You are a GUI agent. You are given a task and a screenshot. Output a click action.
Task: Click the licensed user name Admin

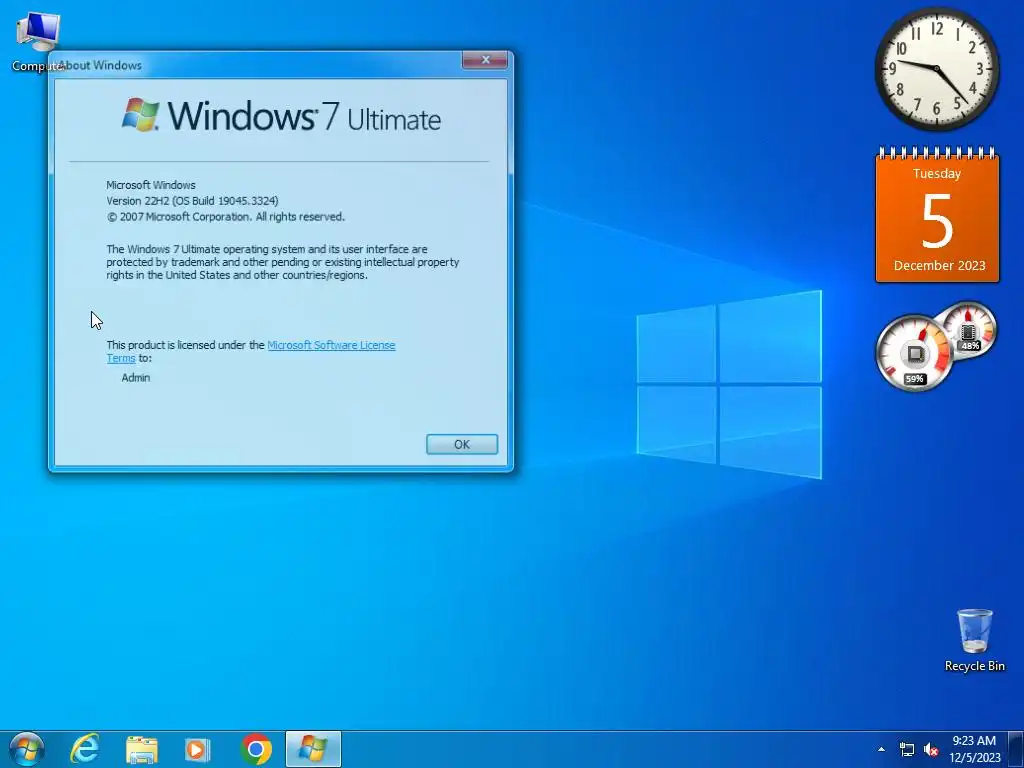[136, 377]
